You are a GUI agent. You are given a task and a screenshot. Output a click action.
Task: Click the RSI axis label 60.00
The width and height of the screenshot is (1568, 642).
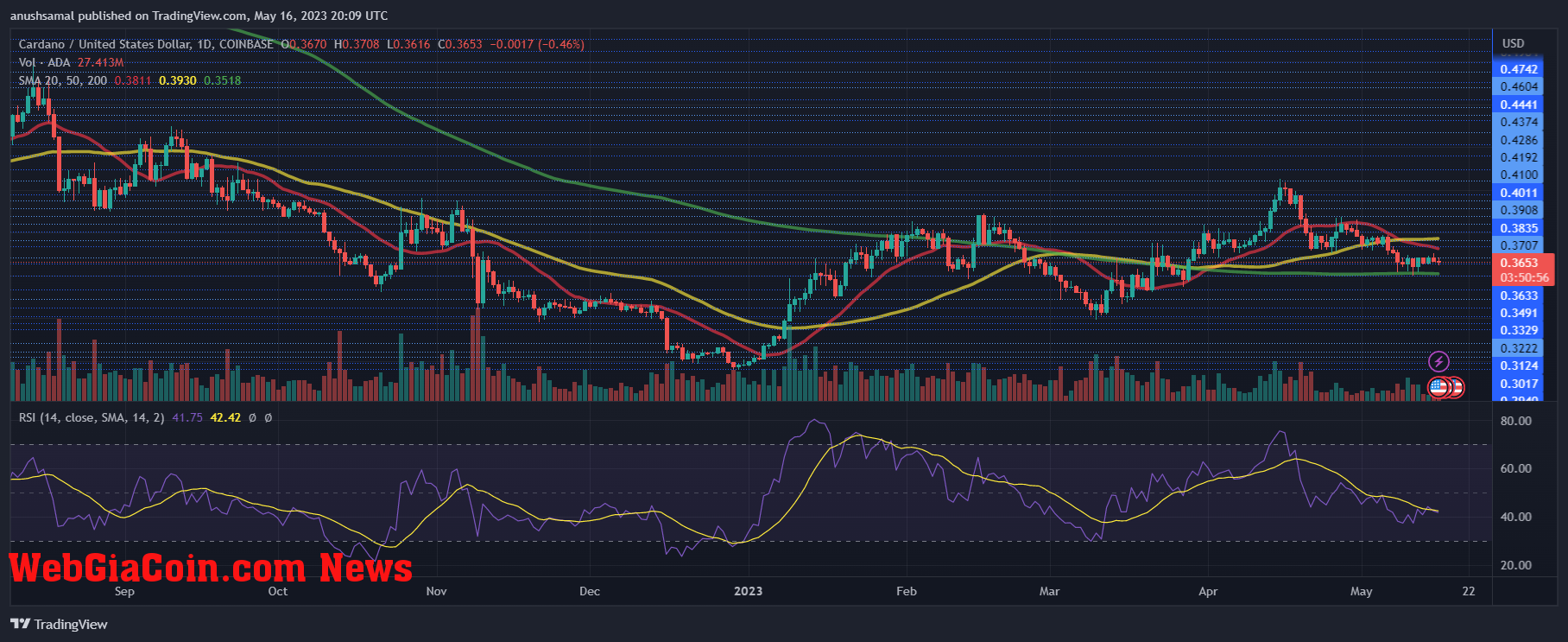(x=1516, y=468)
